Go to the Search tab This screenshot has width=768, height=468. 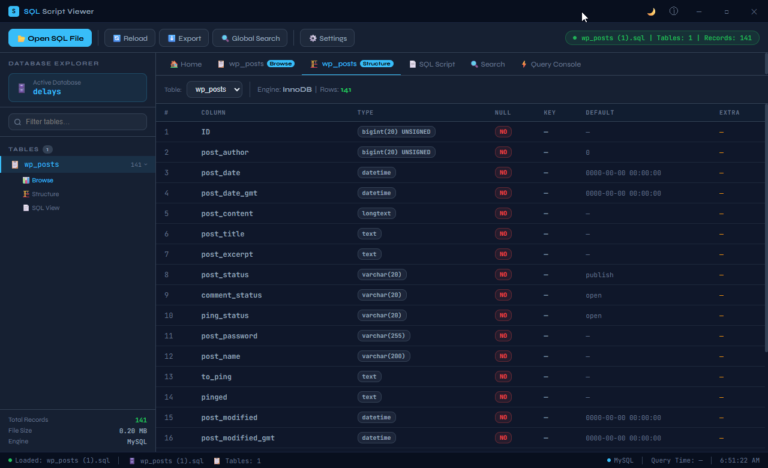[488, 64]
